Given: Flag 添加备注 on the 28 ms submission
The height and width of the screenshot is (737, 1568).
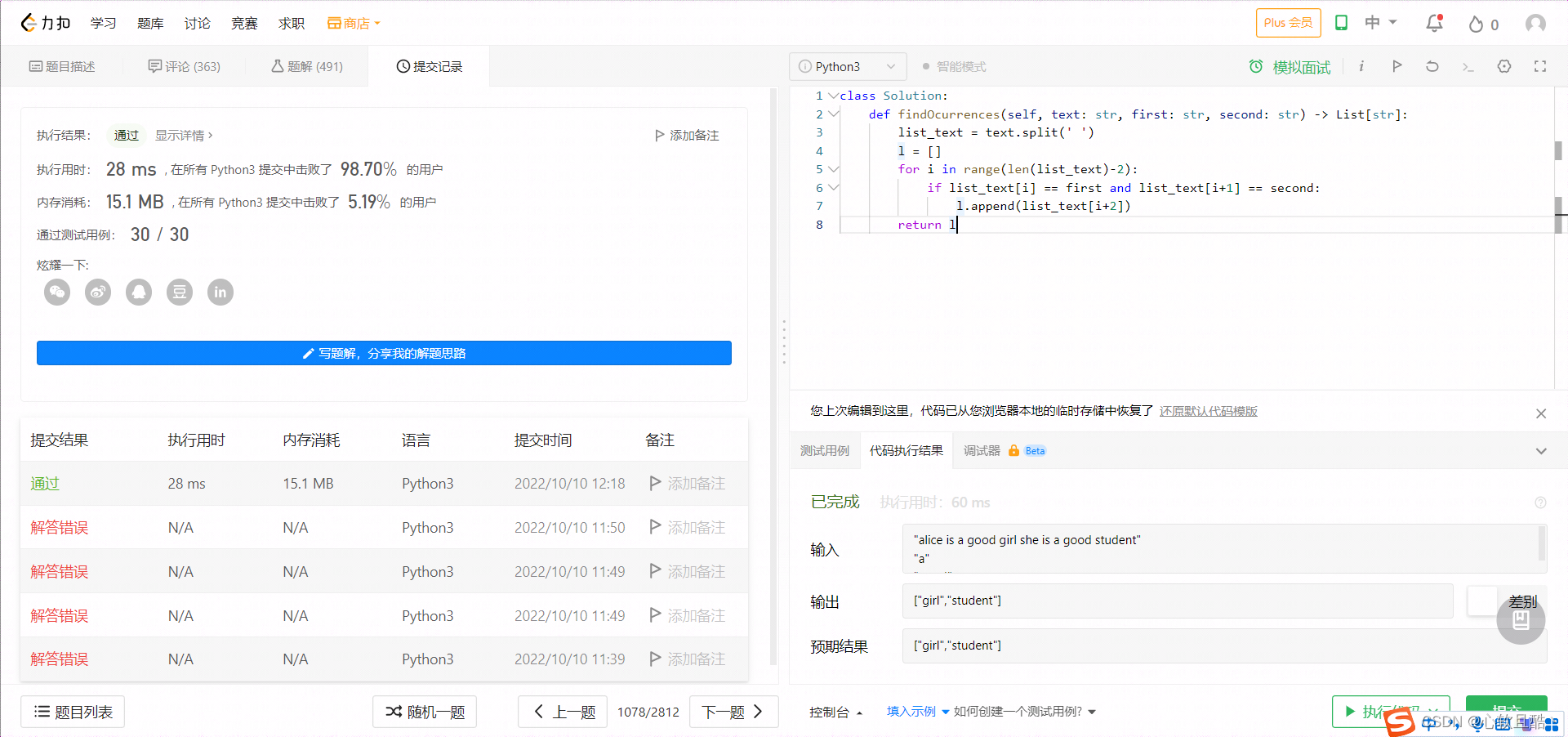Looking at the screenshot, I should [x=686, y=483].
